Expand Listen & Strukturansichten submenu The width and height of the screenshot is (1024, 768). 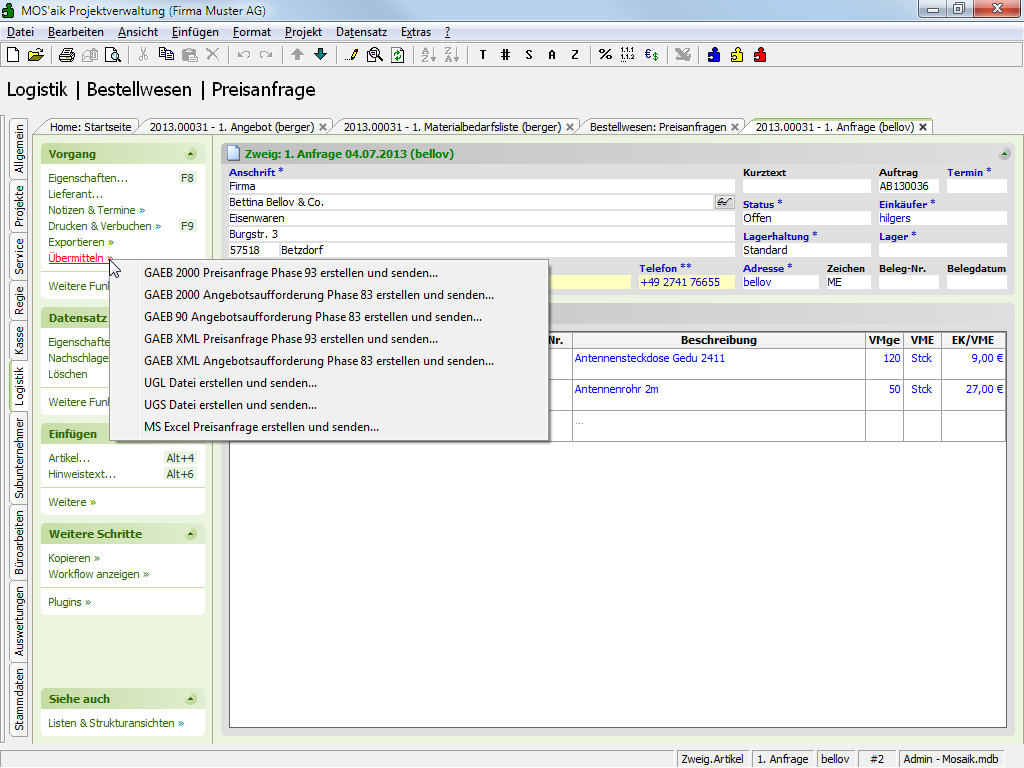pyautogui.click(x=116, y=723)
